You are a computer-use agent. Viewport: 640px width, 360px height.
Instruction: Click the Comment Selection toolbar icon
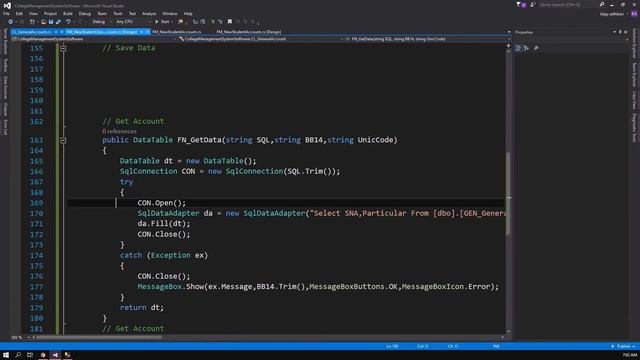213,22
